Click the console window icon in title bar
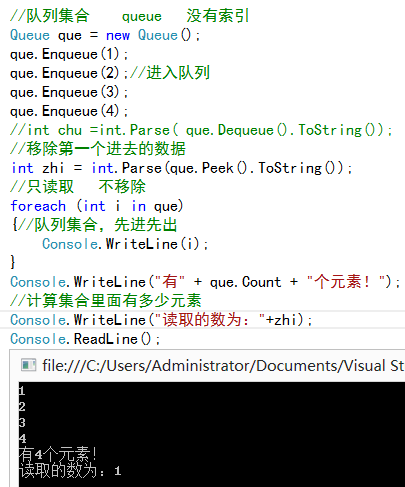Image resolution: width=405 pixels, height=487 pixels. (x=28, y=365)
